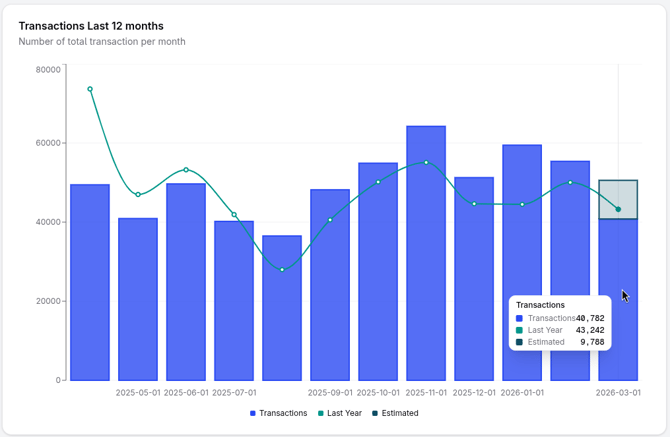Click the light Estimated segment atop 2026-03-01 bar

click(618, 199)
